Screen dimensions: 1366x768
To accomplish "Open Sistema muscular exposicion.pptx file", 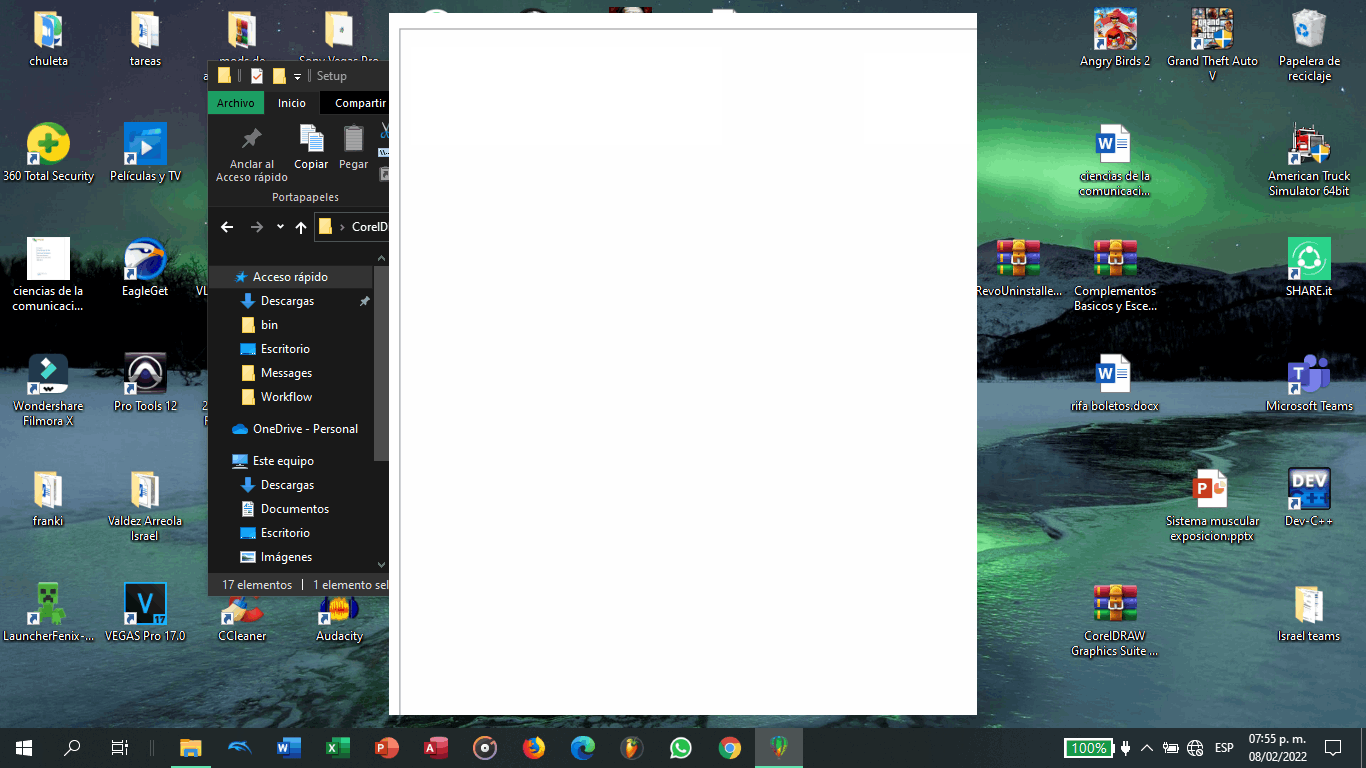I will tap(1212, 505).
